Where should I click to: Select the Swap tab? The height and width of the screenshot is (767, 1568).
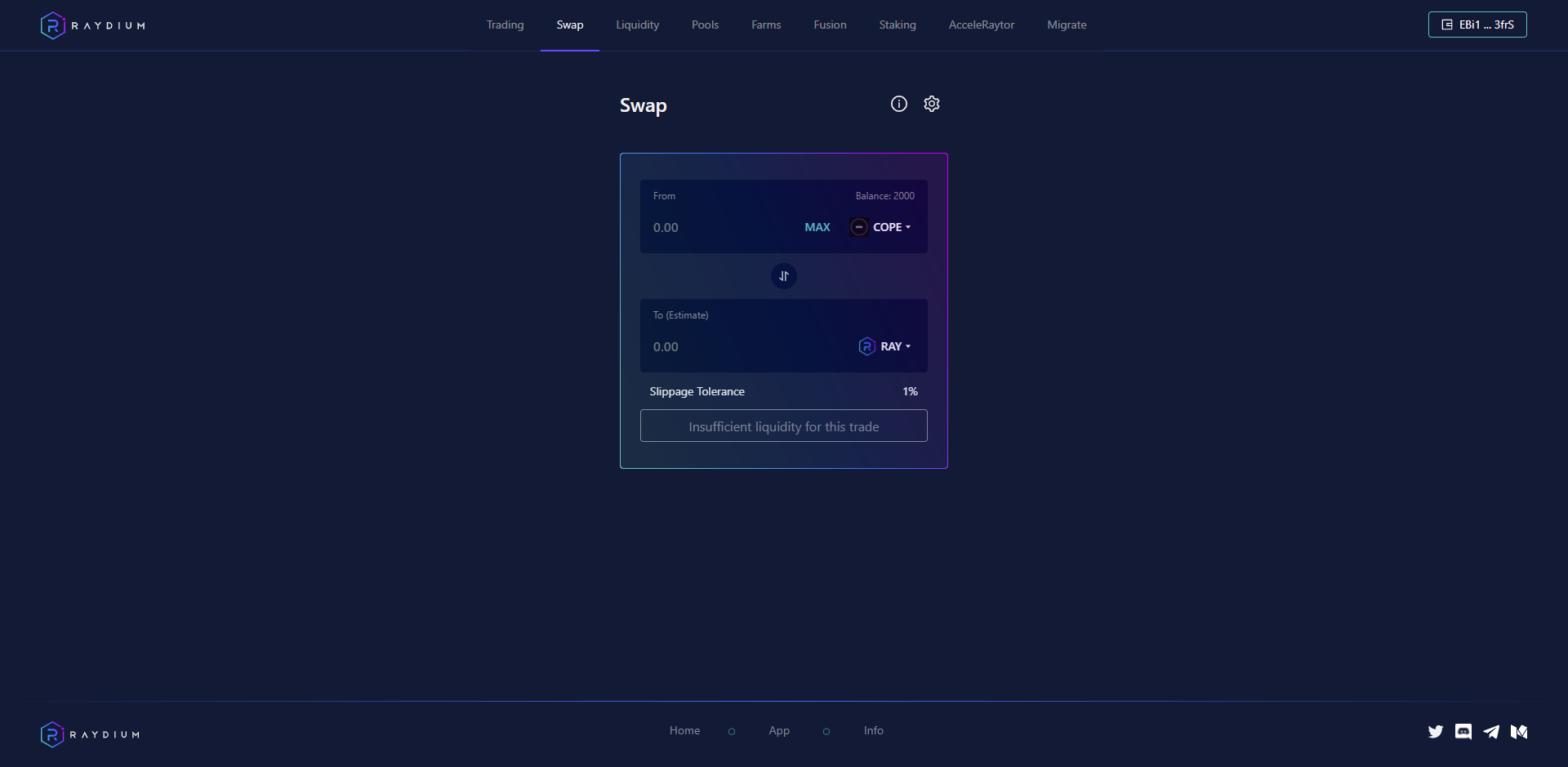point(570,25)
